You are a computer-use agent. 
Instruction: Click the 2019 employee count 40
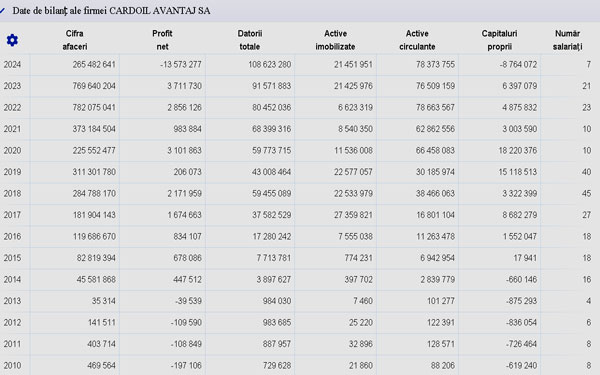point(587,172)
